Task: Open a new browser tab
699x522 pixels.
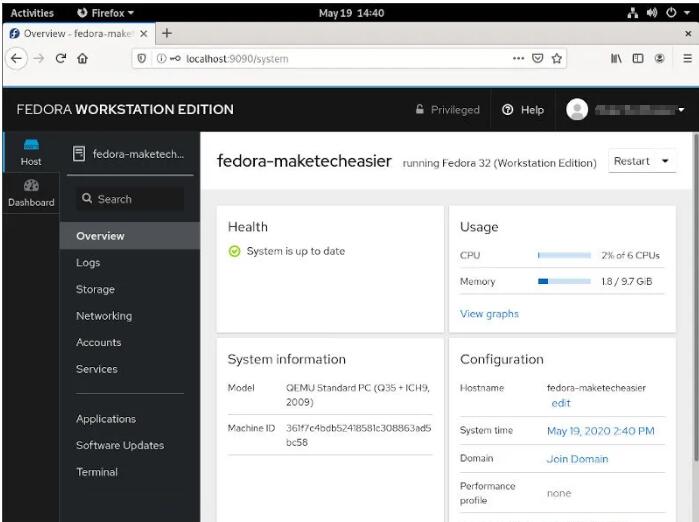Action: [x=167, y=33]
